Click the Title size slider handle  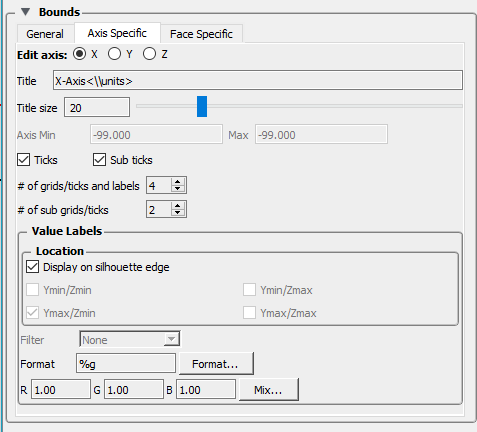(x=202, y=106)
